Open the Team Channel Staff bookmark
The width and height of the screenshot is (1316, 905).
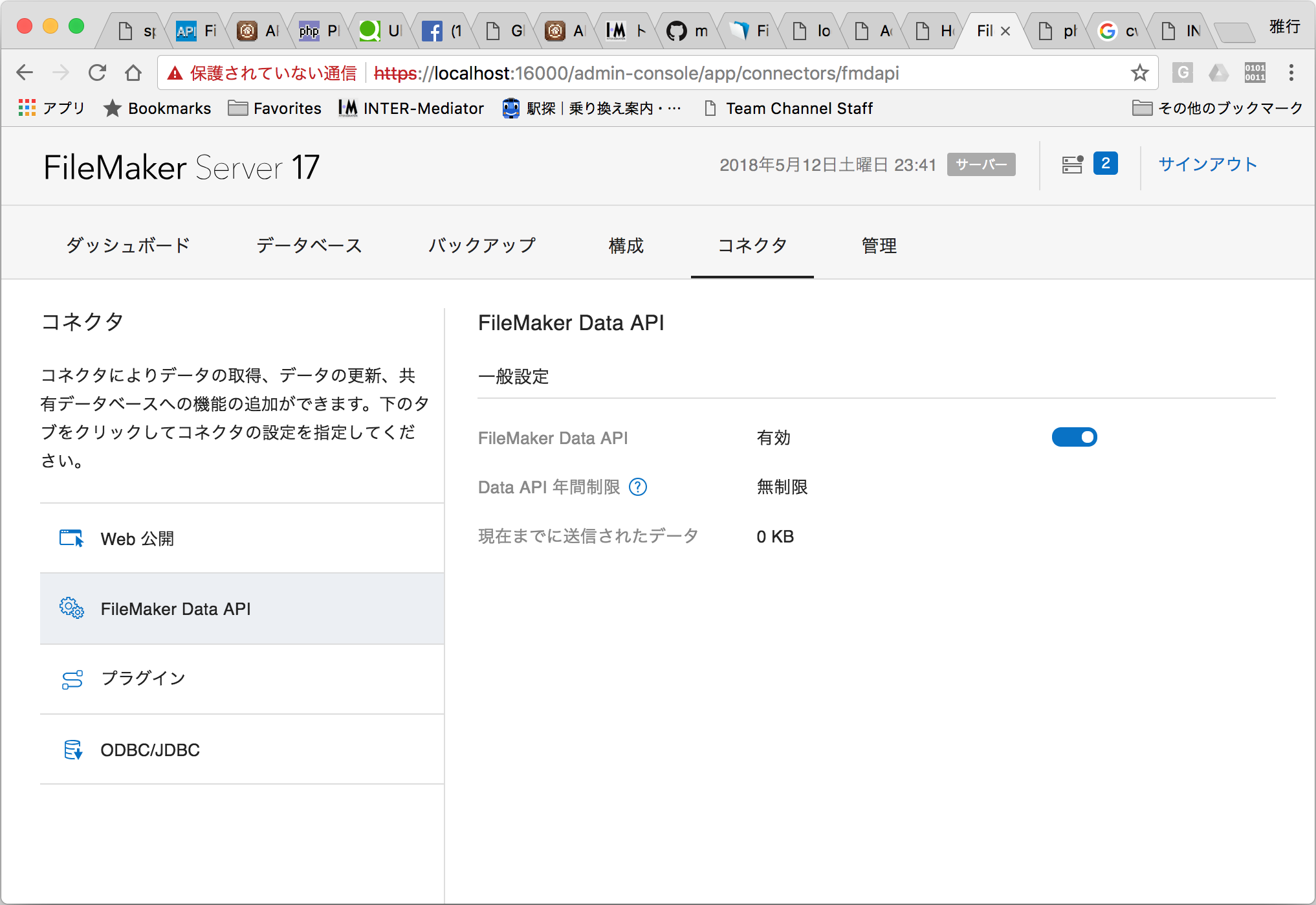coord(789,108)
